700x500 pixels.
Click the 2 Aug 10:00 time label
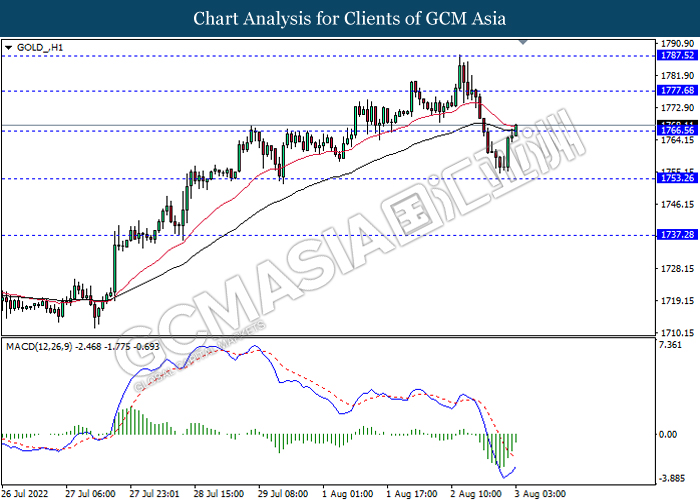point(476,494)
